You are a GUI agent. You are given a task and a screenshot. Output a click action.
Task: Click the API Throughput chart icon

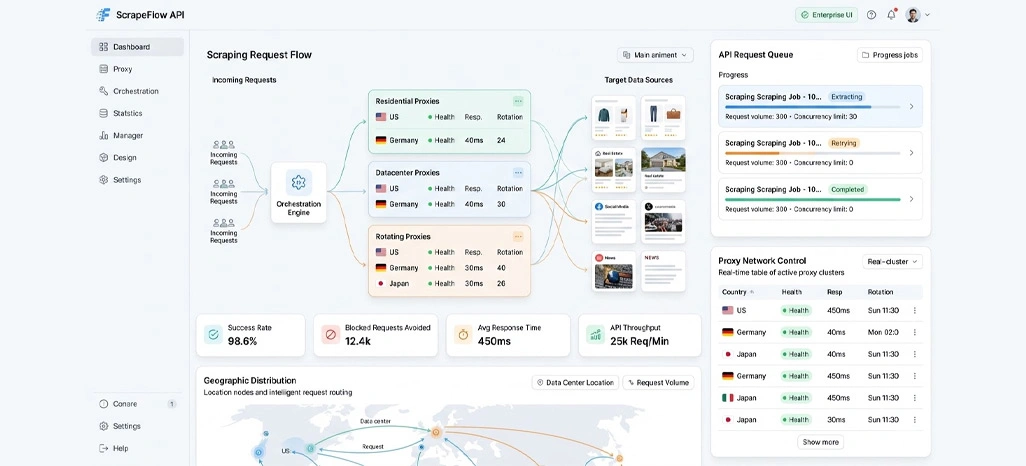tap(595, 334)
